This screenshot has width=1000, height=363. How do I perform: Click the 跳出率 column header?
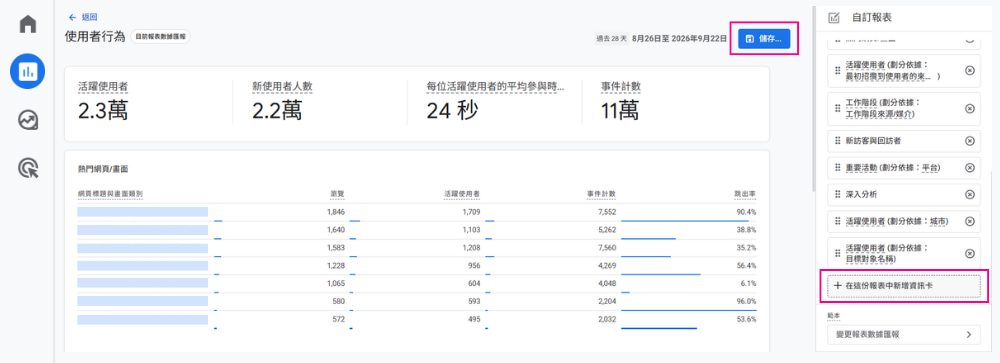(x=745, y=193)
